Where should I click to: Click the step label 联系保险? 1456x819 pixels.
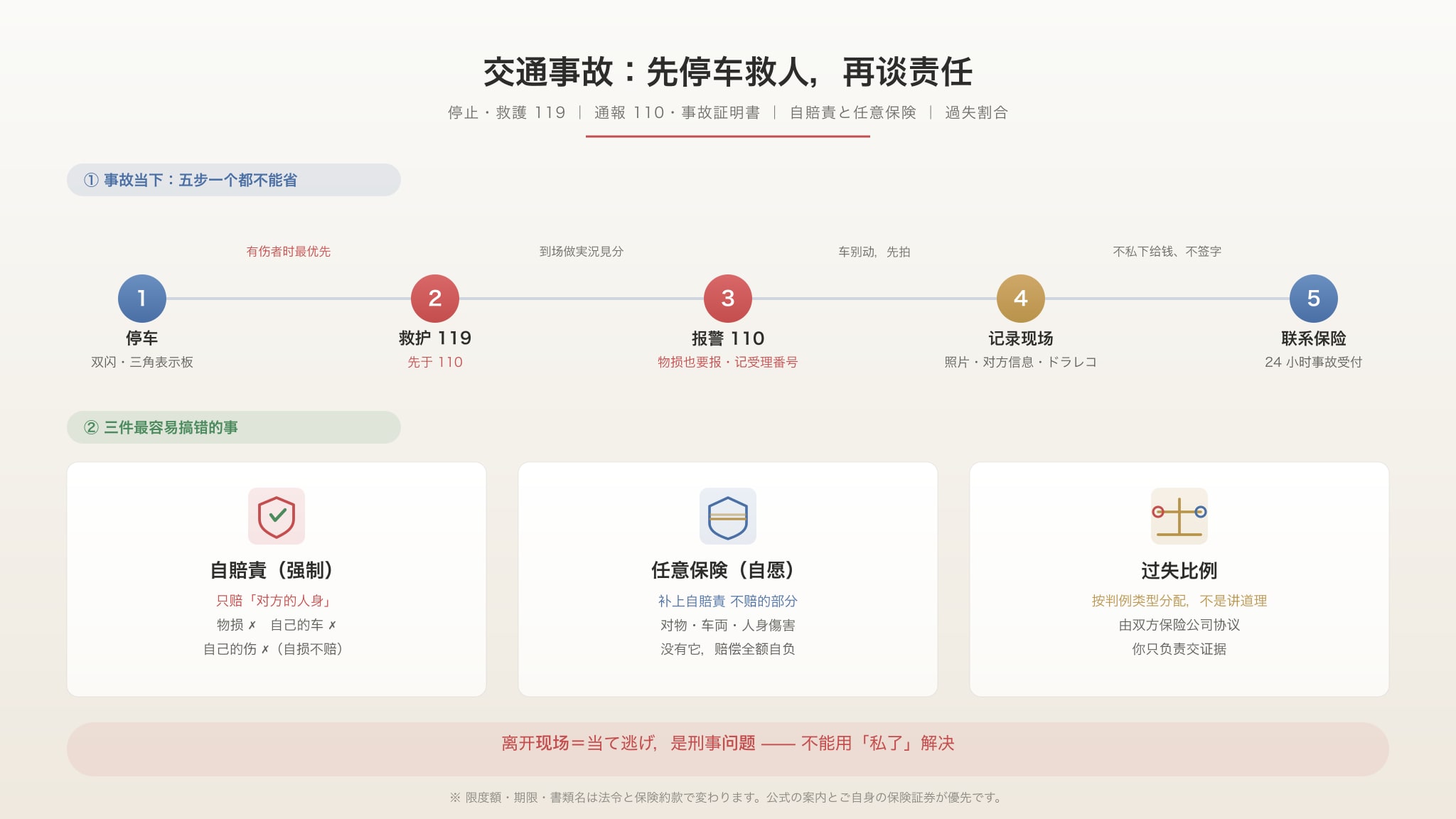(1314, 338)
